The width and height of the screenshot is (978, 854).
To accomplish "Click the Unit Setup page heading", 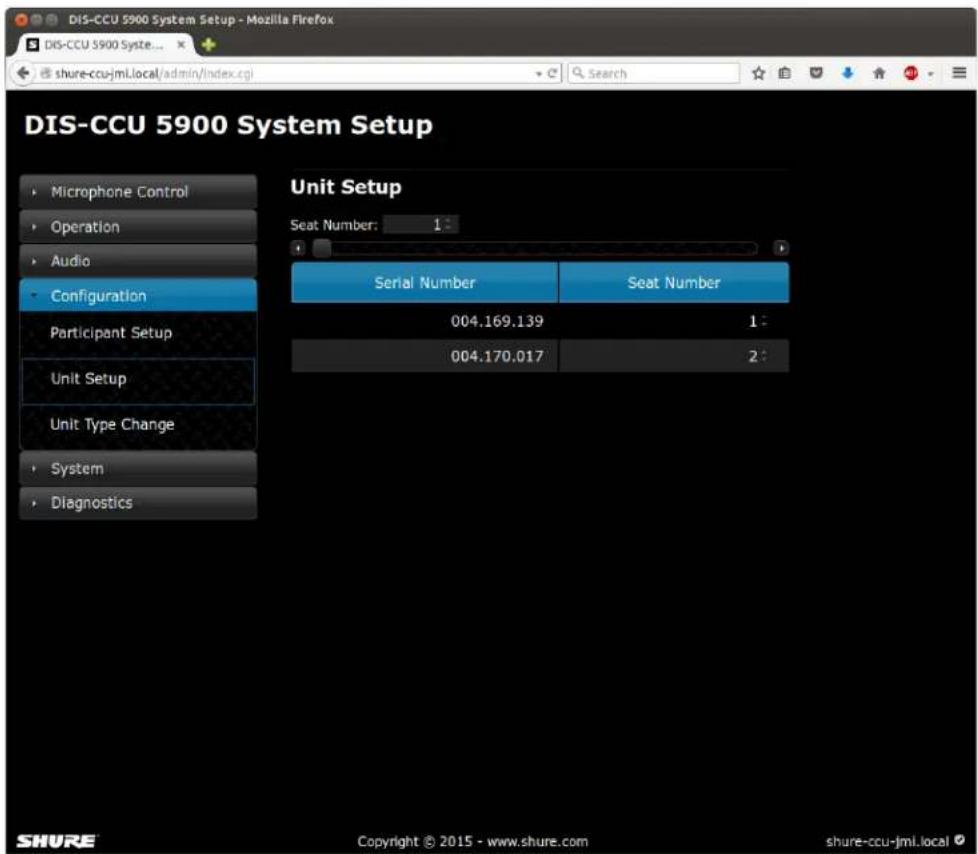I will point(346,187).
